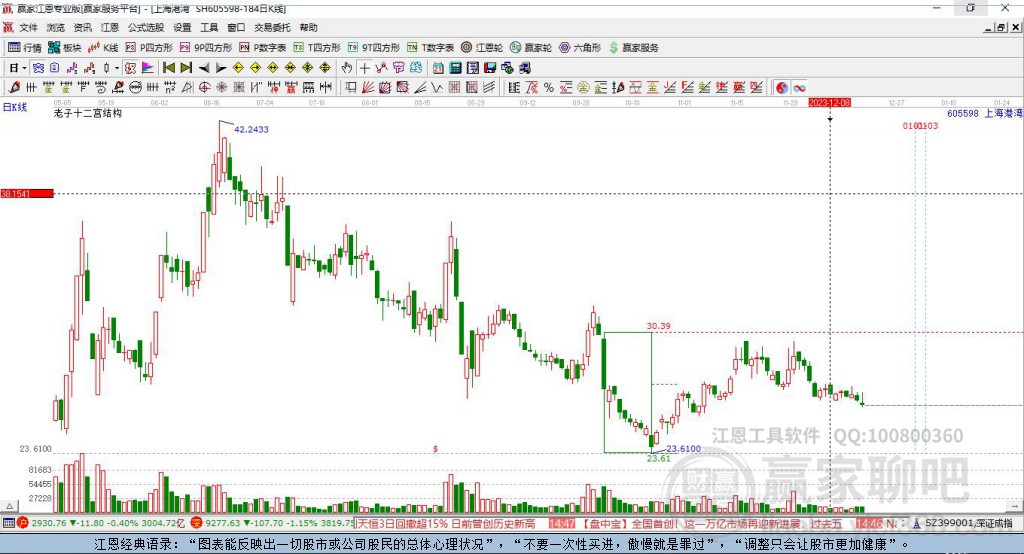The image size is (1024, 554).
Task: Open the 天恒3日回撤 news ticker item
Action: 447,524
